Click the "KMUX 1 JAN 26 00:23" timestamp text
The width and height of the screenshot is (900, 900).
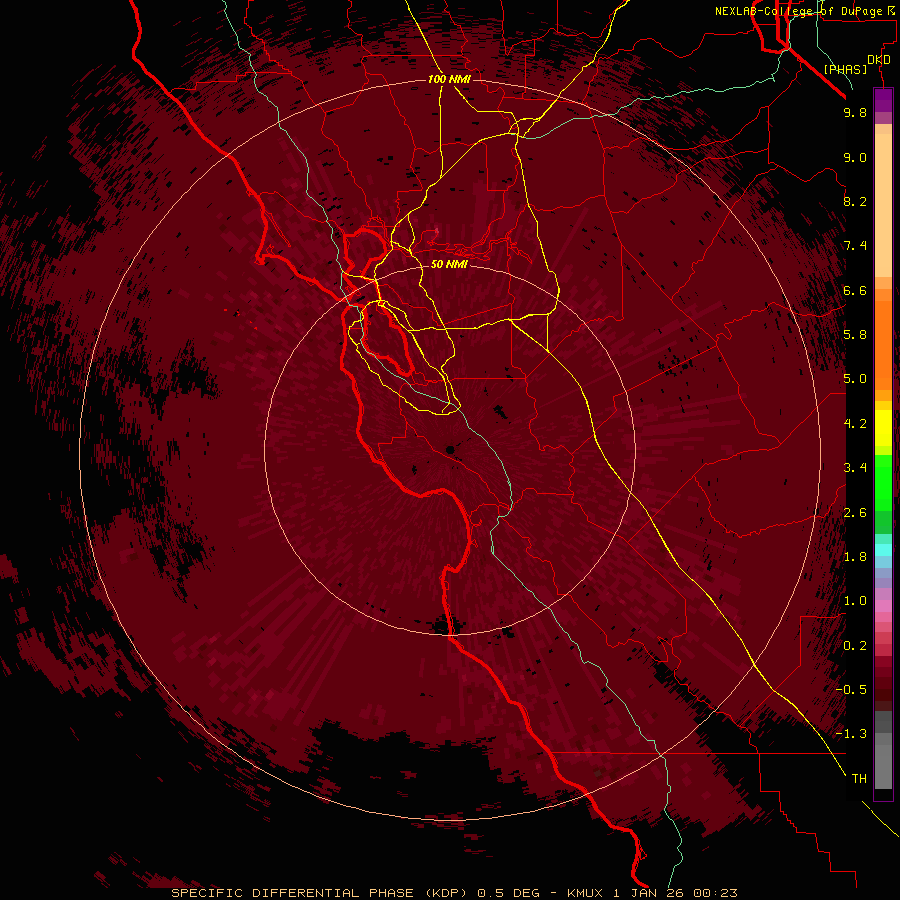point(652,893)
